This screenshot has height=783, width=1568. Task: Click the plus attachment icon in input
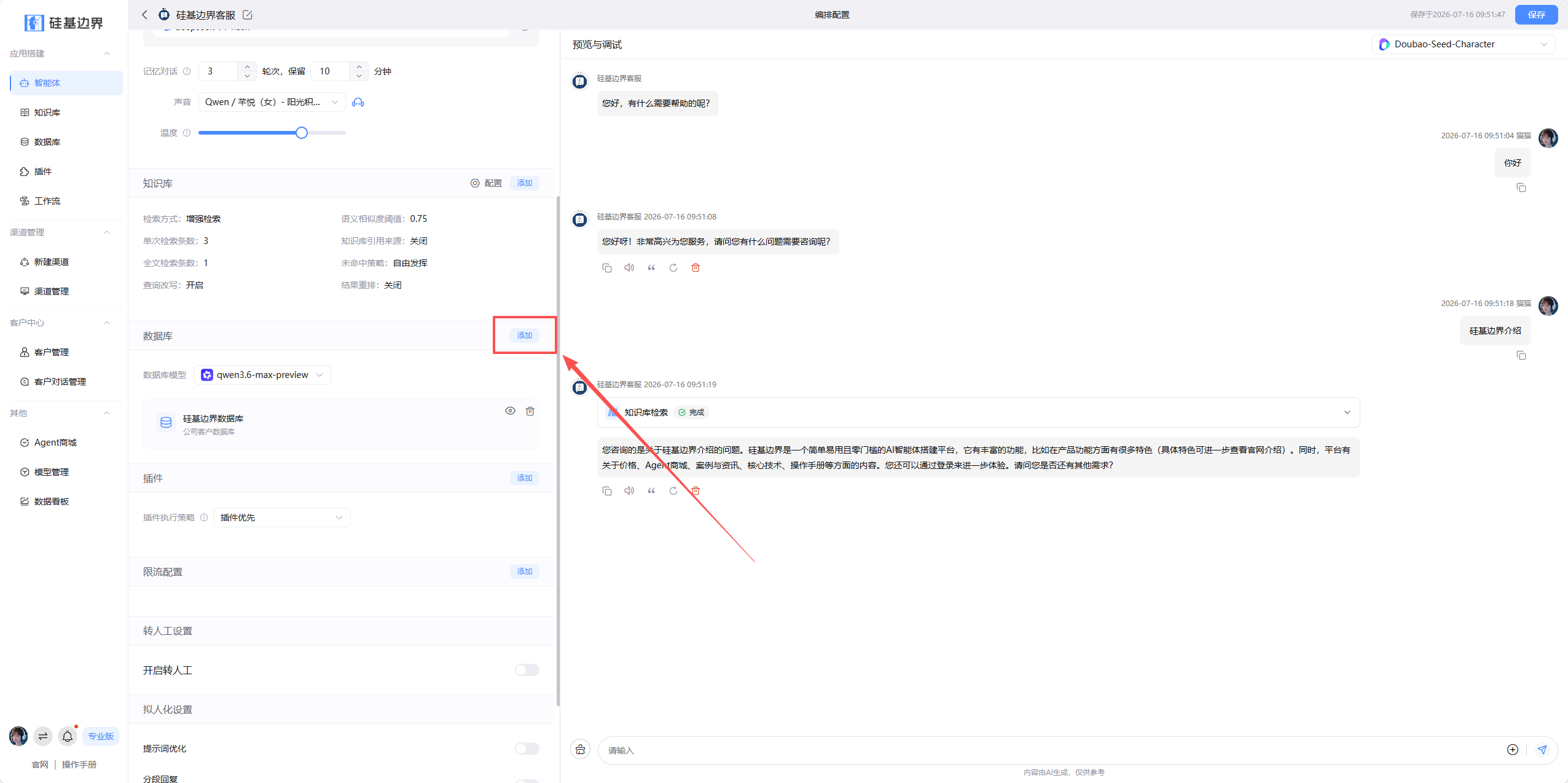(x=1513, y=749)
